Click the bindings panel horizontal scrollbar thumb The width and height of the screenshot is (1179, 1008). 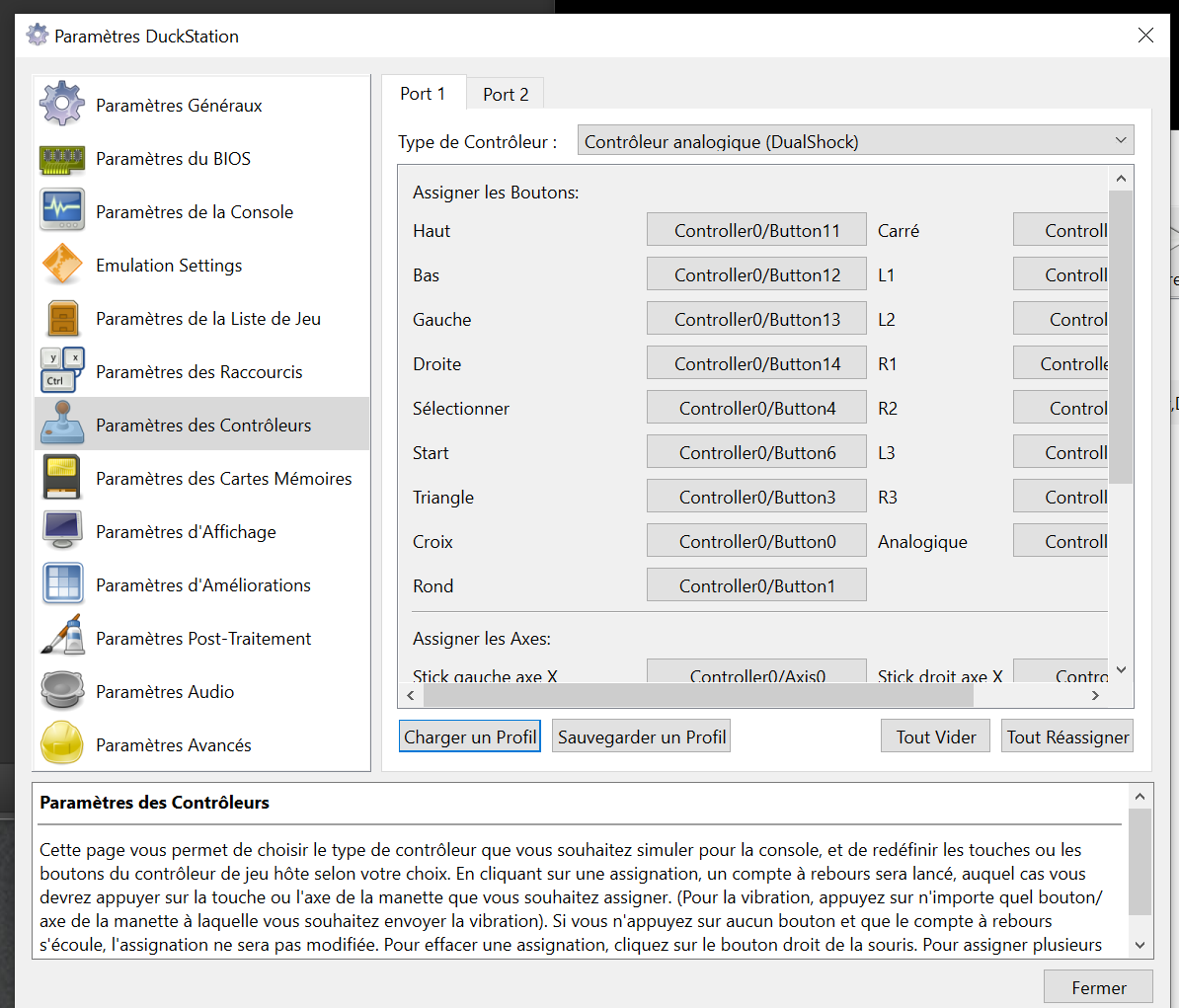point(698,695)
